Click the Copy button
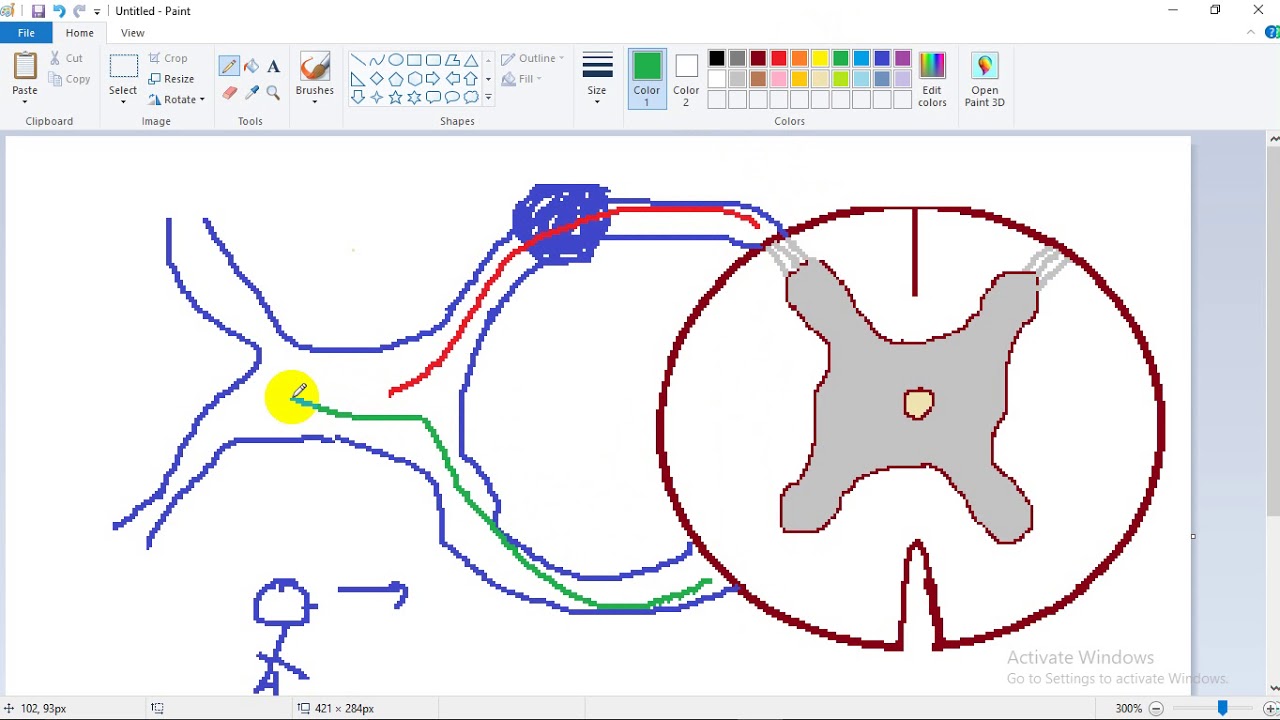 point(69,79)
